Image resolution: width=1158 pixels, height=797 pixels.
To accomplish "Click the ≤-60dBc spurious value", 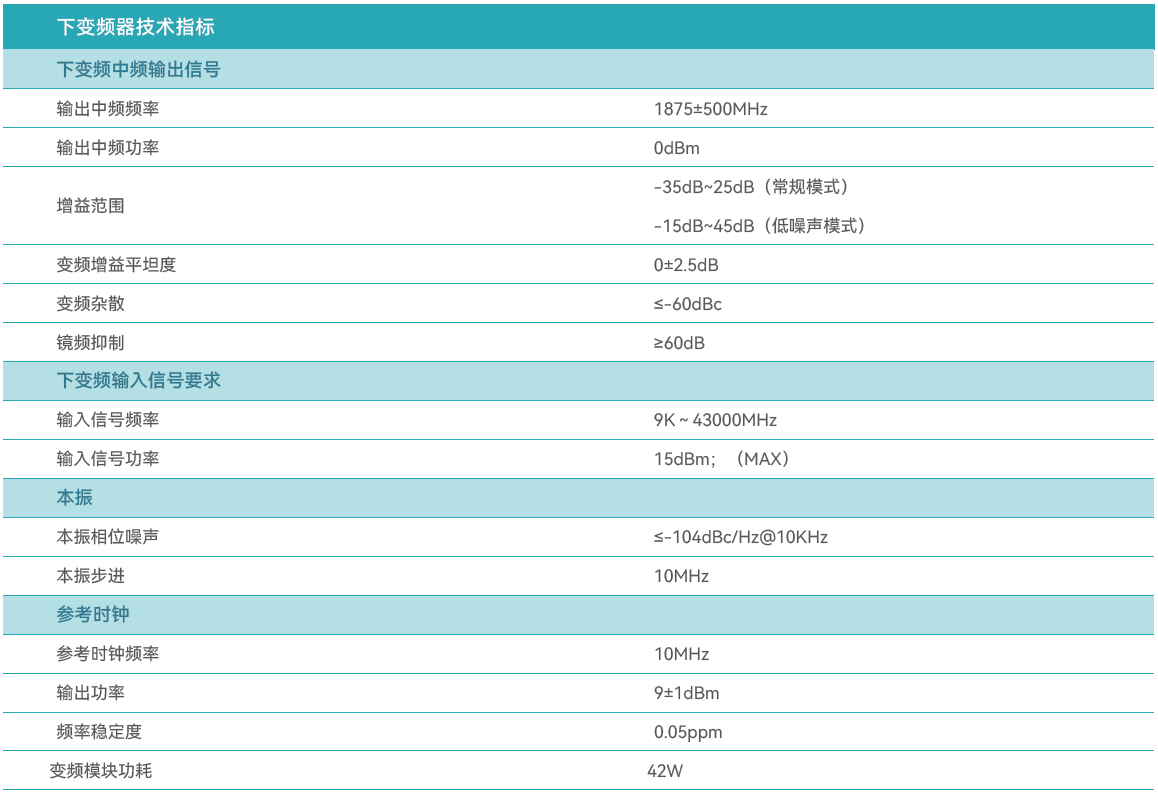I will click(688, 304).
